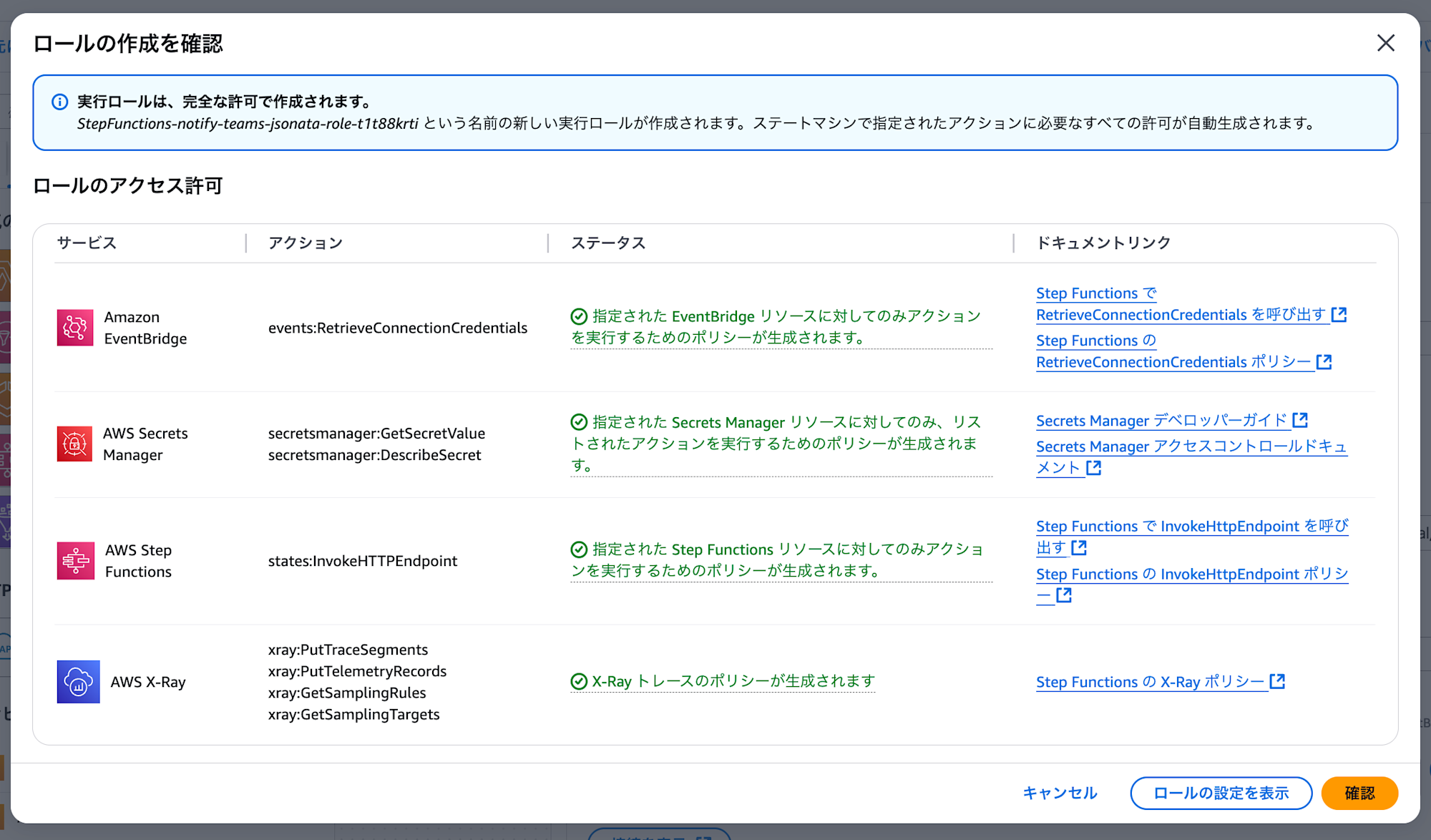Screen dimensions: 1431x840
Task: Click the ロールの作成を確認 dialog title
Action: click(128, 44)
